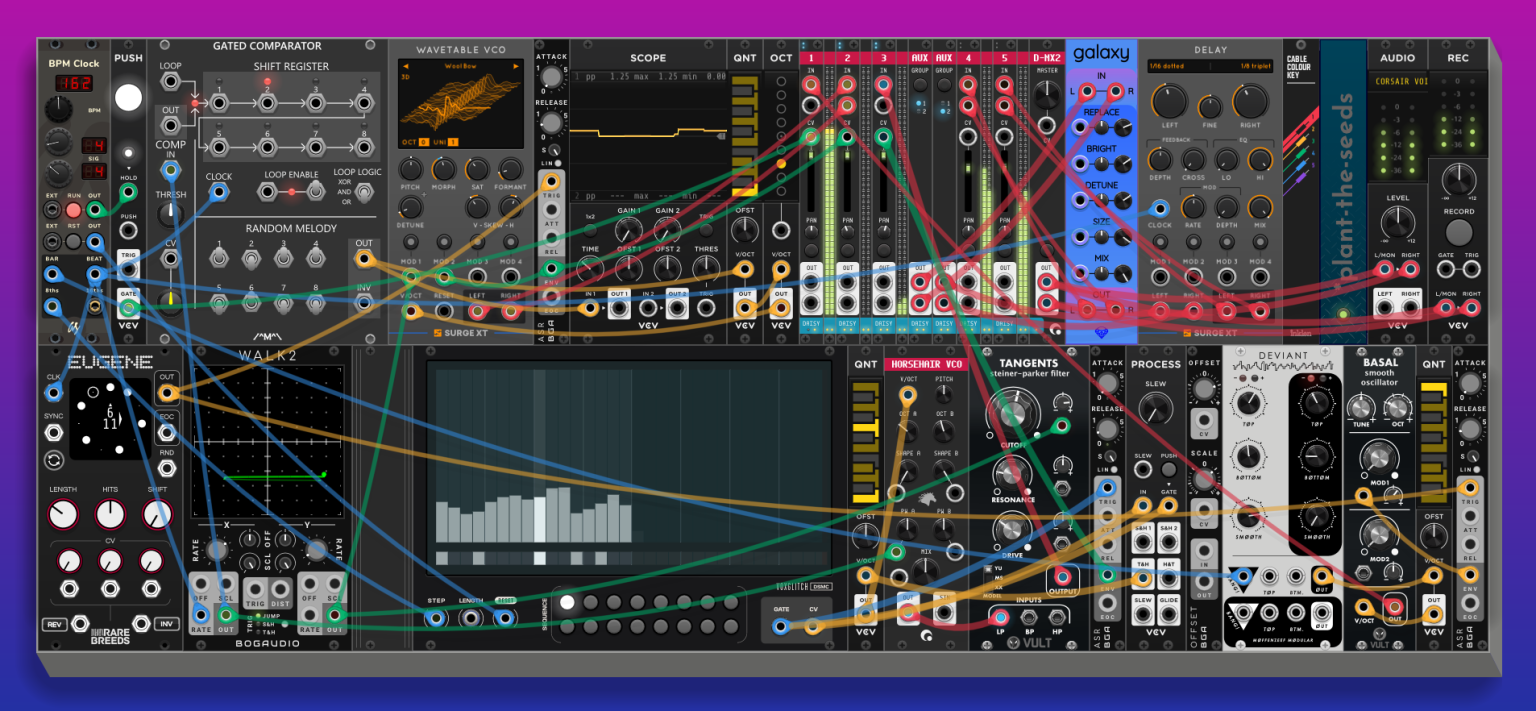1536x711 pixels.
Task: Click the Walk2 TRIG input jack
Action: [255, 590]
